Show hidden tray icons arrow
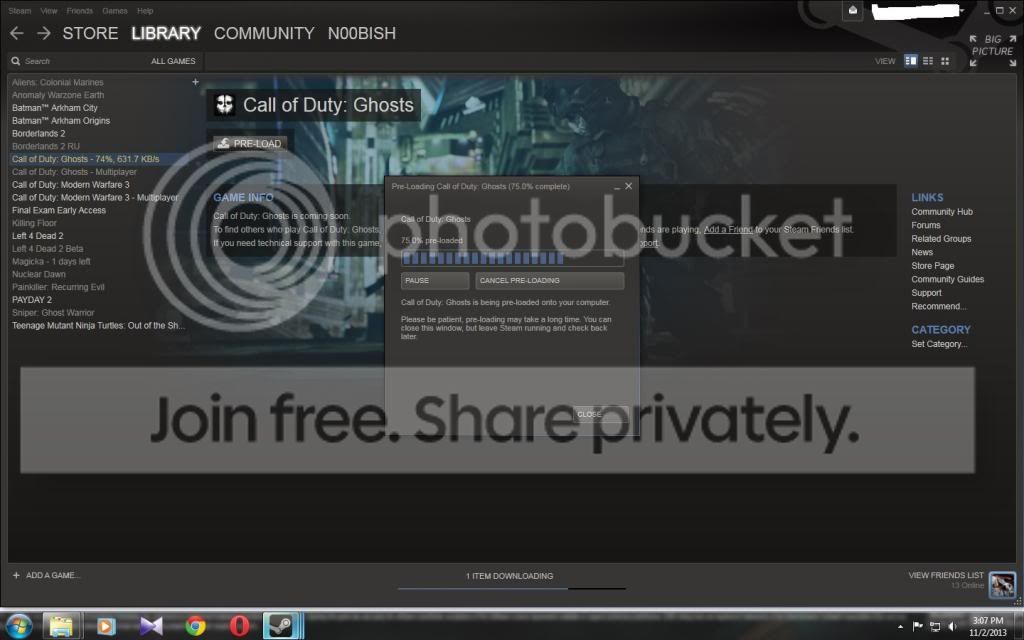This screenshot has height=640, width=1024. 901,627
